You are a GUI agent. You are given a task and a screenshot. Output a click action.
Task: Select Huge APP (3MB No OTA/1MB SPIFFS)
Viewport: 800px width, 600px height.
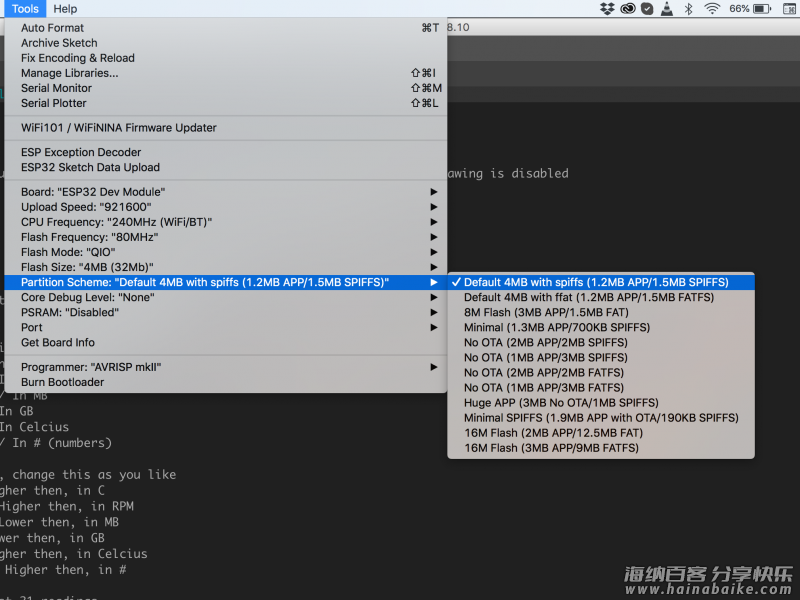click(601, 403)
